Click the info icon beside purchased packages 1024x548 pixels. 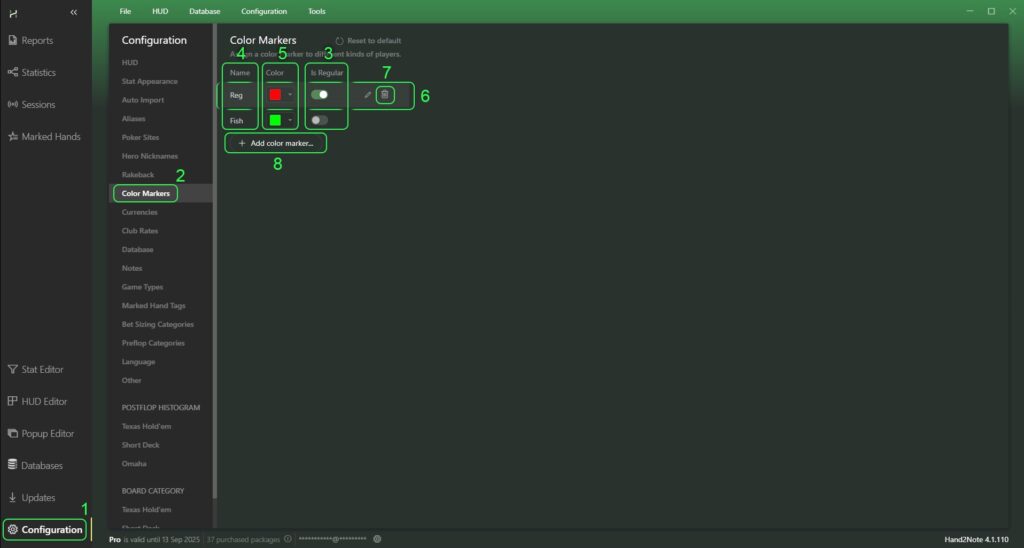pyautogui.click(x=288, y=539)
